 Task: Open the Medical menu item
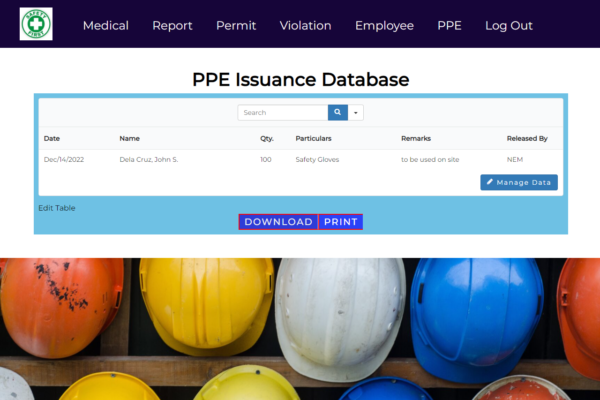click(105, 26)
